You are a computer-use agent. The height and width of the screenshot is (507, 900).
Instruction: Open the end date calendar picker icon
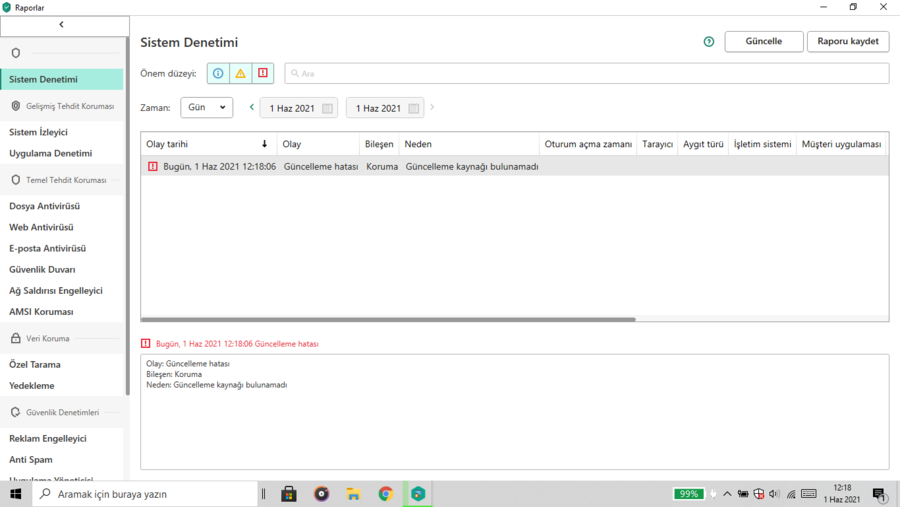pos(413,108)
